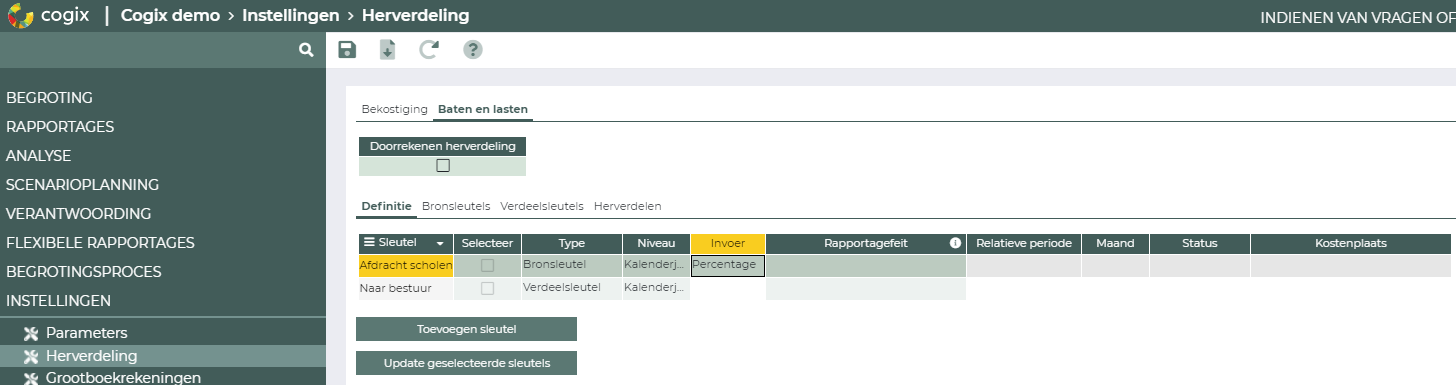Click the Selecteer column header
1456x385 pixels.
487,243
